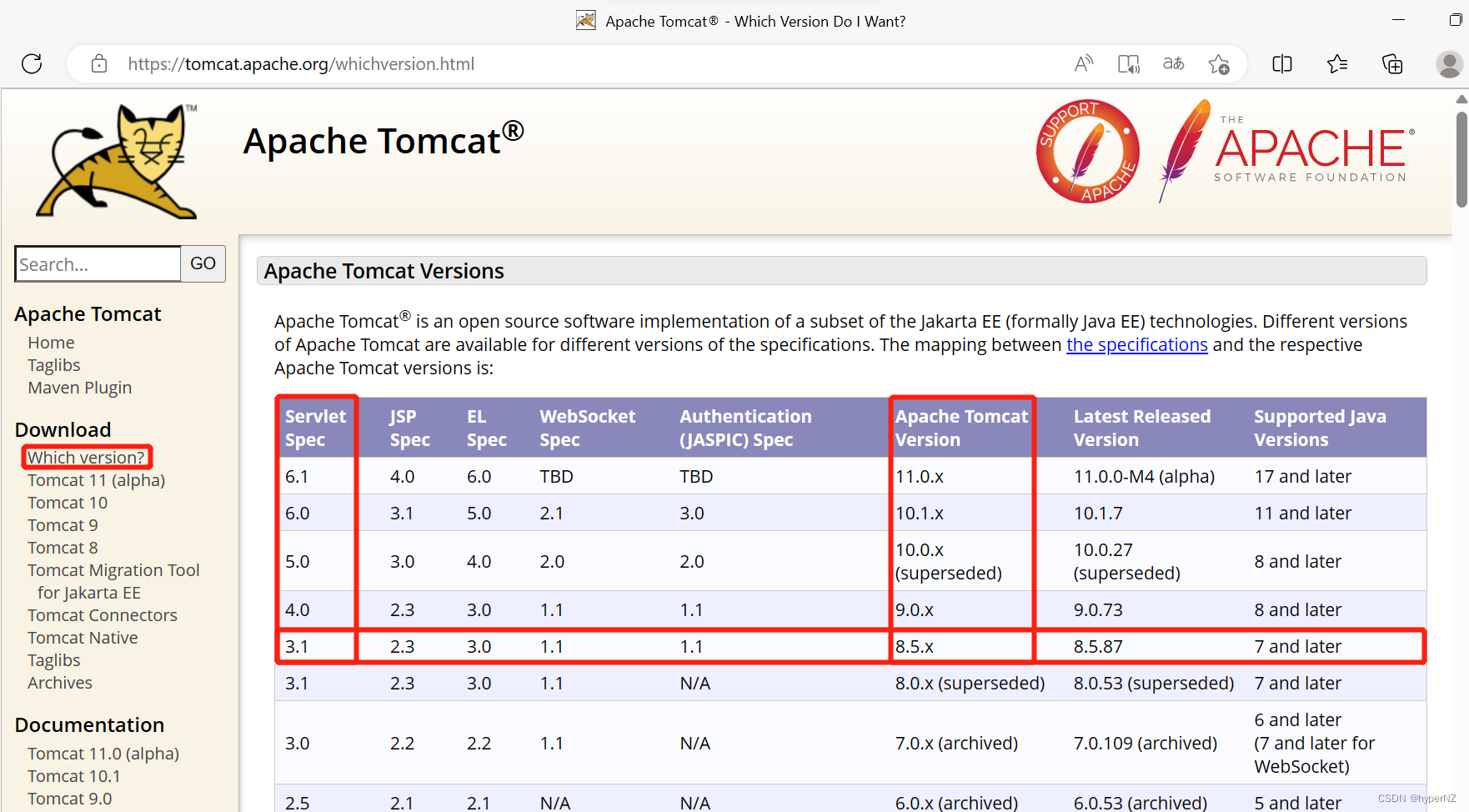Screen dimensions: 1469x812
Task: Follow the 'the specifications' hyperlink
Action: coord(1136,345)
